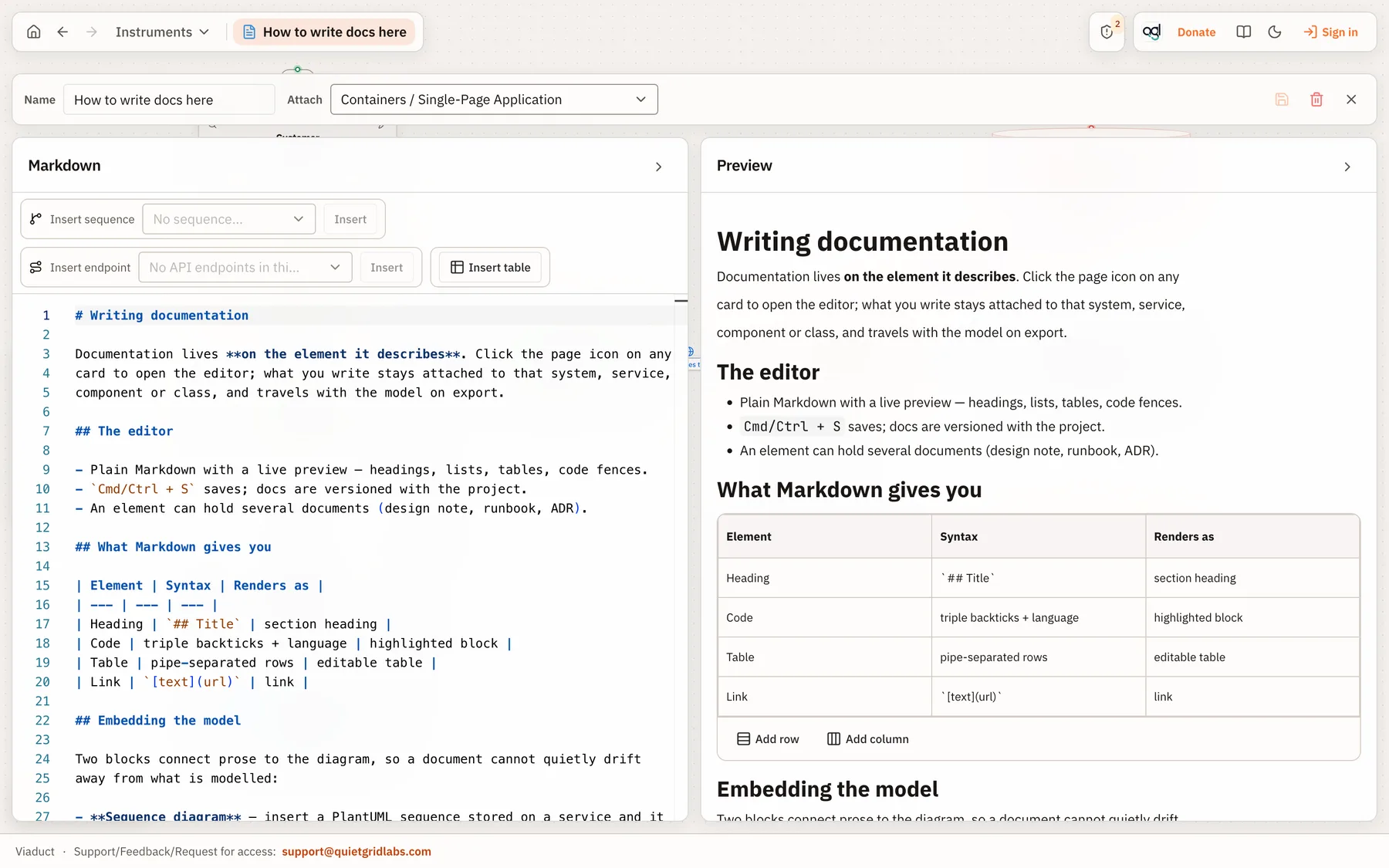The height and width of the screenshot is (868, 1389).
Task: Go to the home icon
Action: click(34, 32)
